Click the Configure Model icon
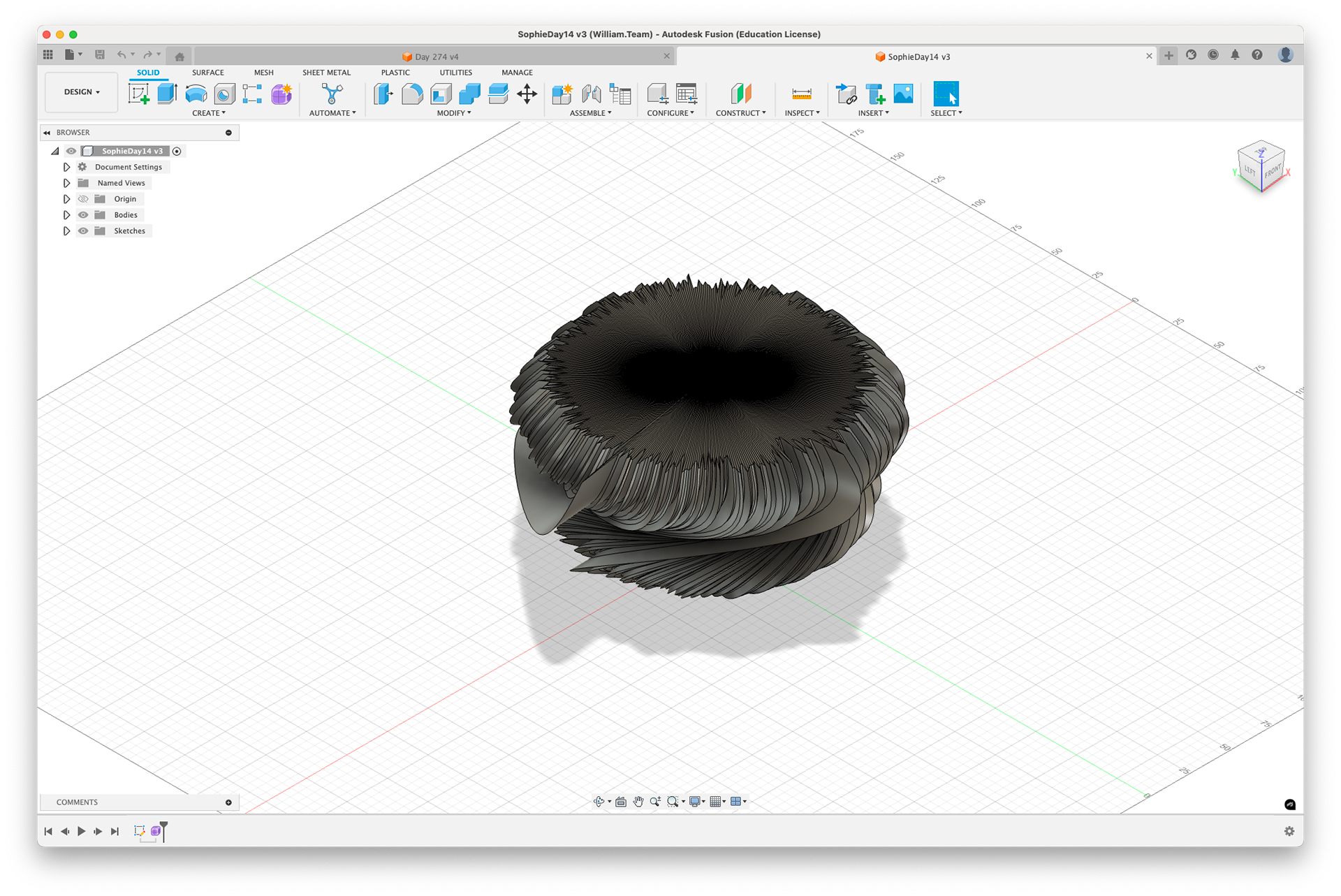This screenshot has height=896, width=1341. coord(657,94)
